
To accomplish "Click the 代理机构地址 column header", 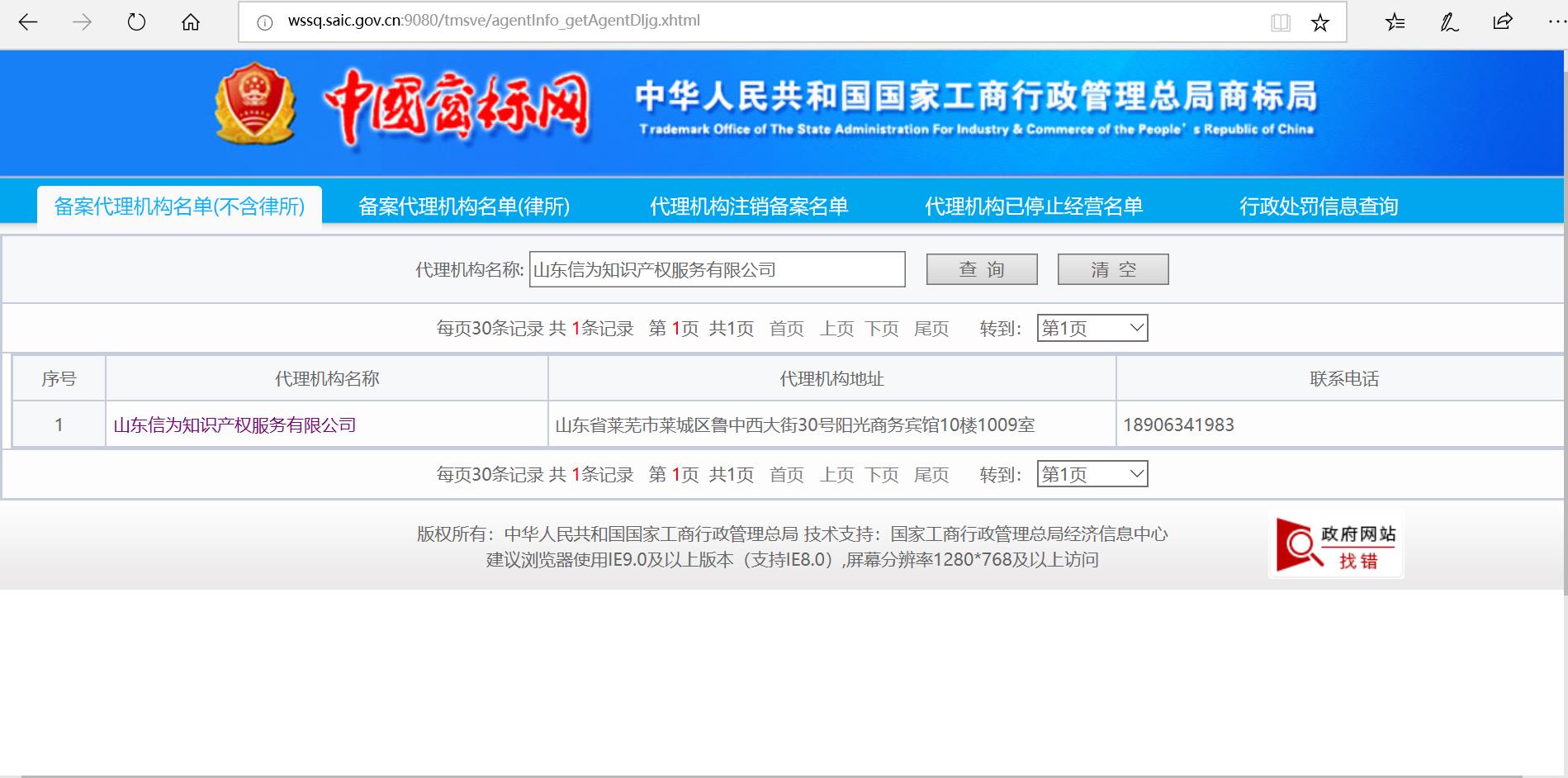I will point(832,378).
